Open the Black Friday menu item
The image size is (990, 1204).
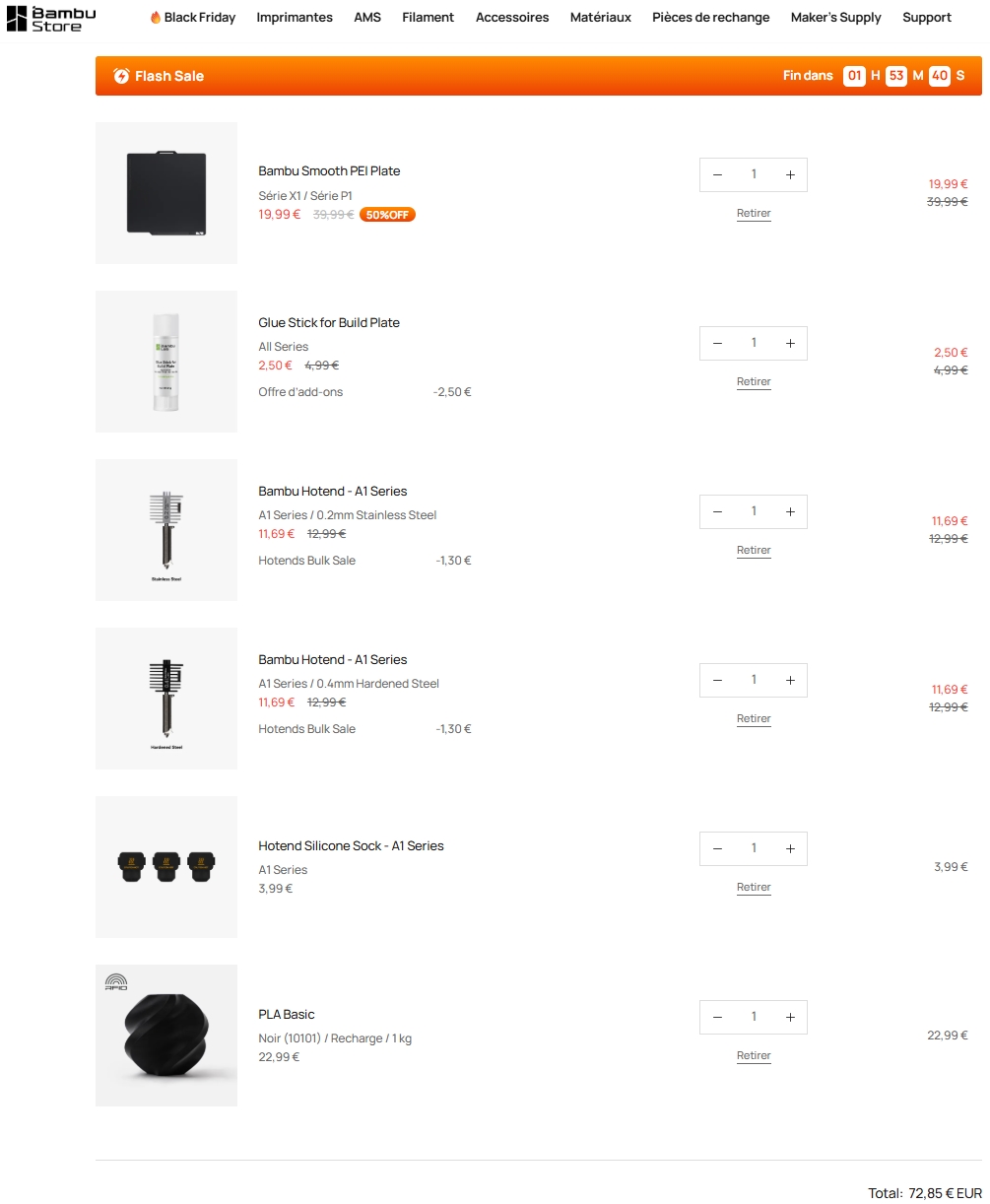pos(193,18)
